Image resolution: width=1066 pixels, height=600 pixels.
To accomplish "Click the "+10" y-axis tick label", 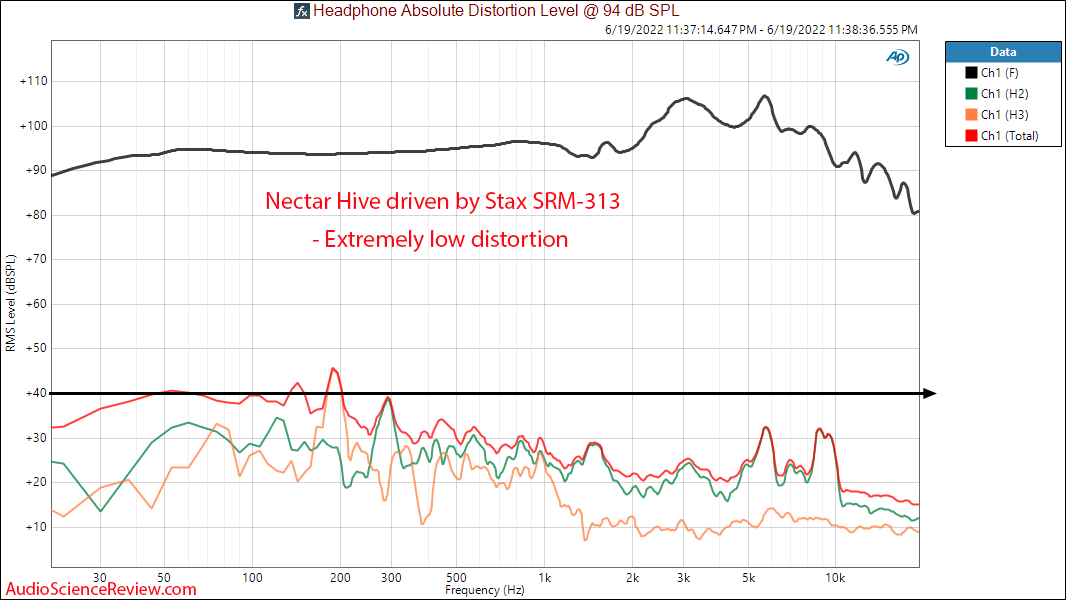I will point(37,527).
